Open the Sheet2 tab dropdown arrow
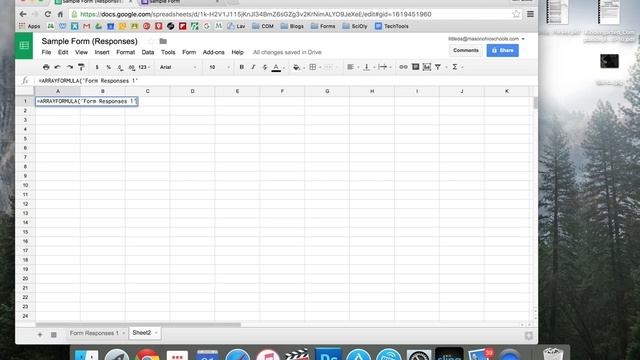The image size is (640, 360). coord(156,333)
